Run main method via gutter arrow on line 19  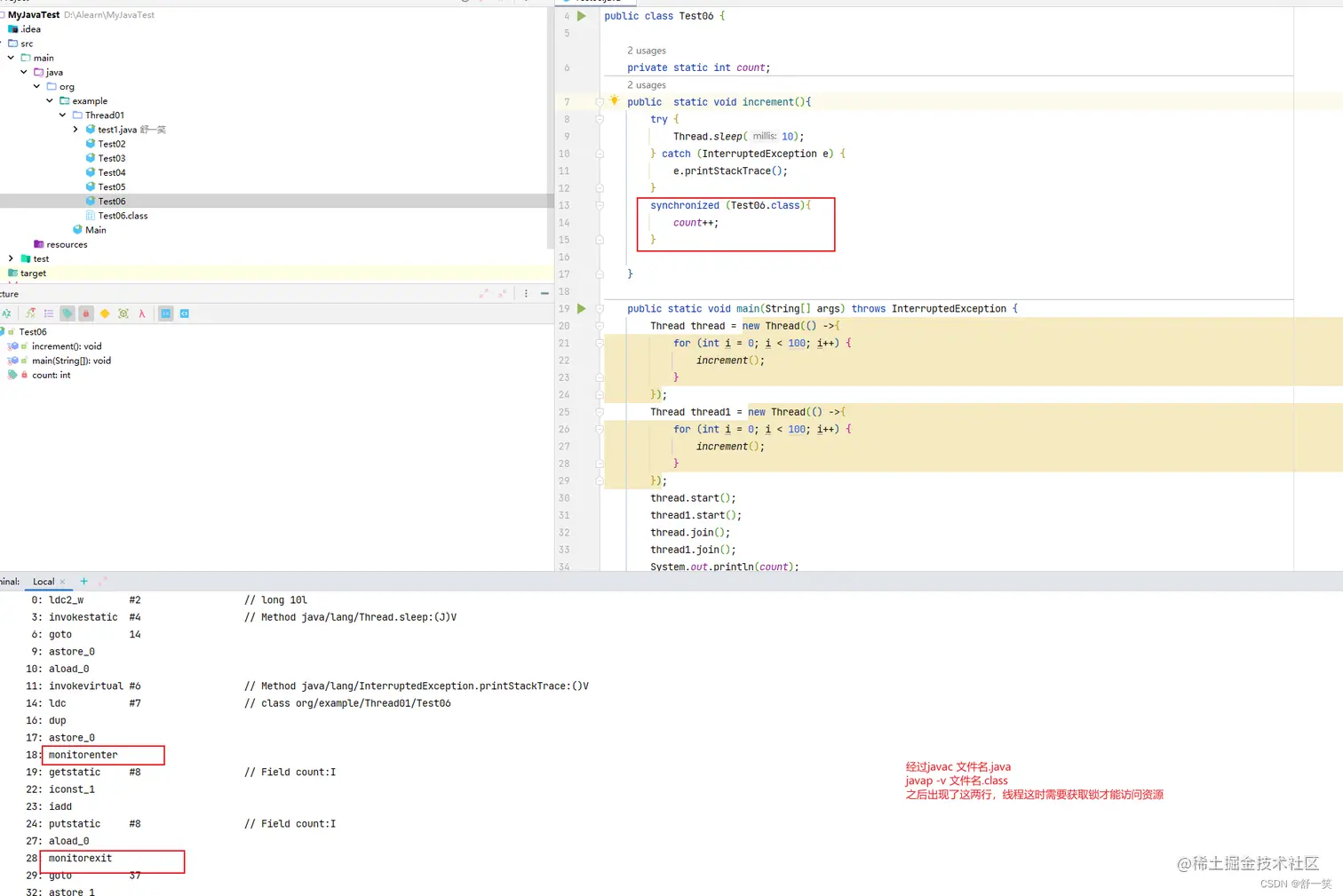click(582, 309)
